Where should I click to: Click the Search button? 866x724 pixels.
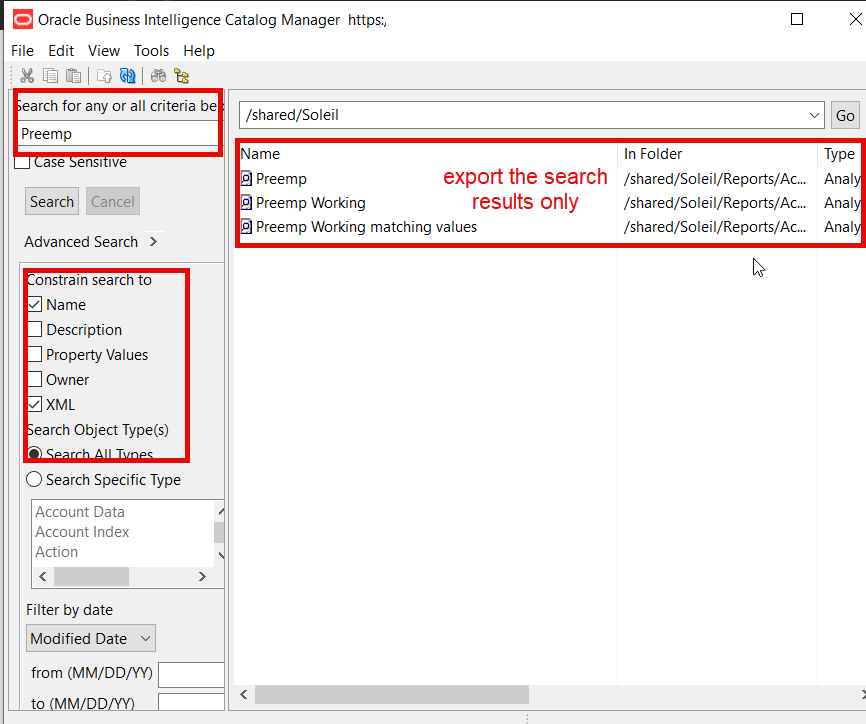point(52,202)
